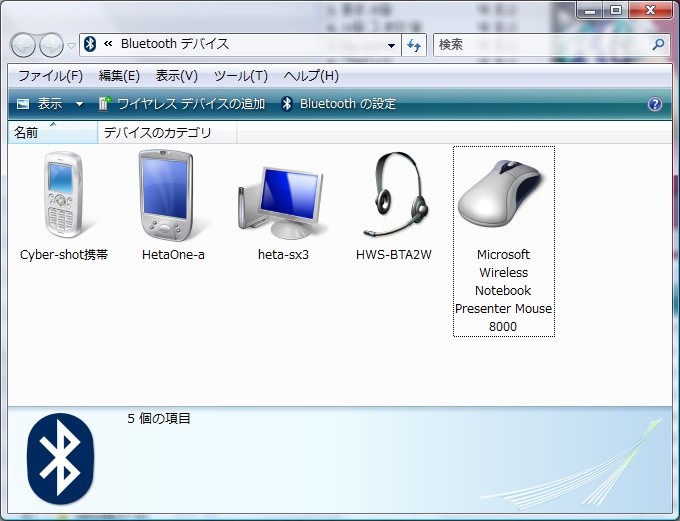Click the refresh button beside address bar
This screenshot has height=521, width=680.
pos(414,45)
